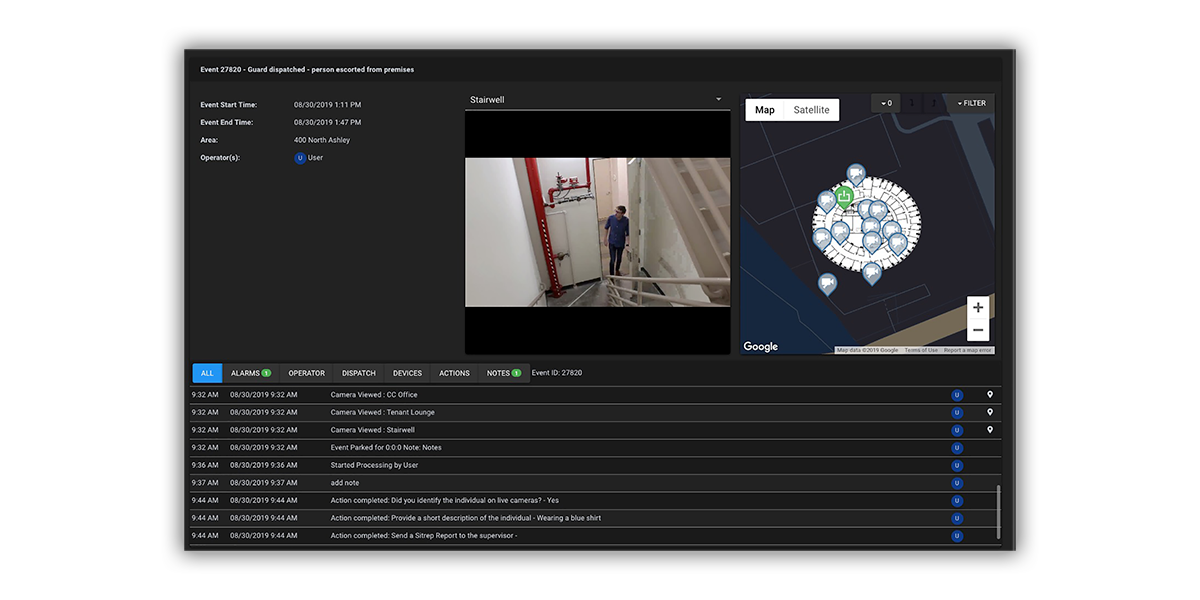Click the user avatar in the add note row

(x=957, y=483)
